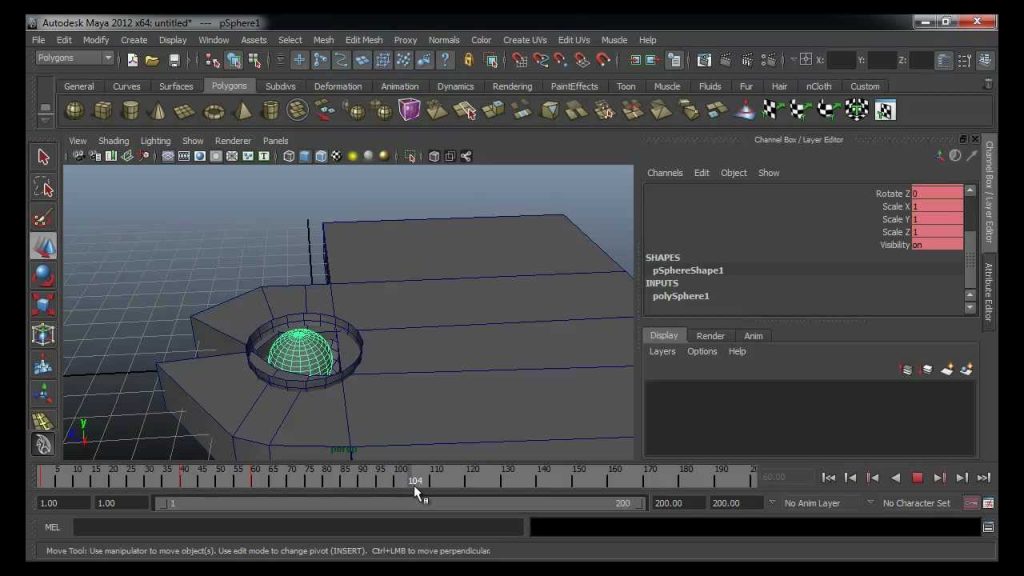Select the Lasso tool

pyautogui.click(x=43, y=188)
